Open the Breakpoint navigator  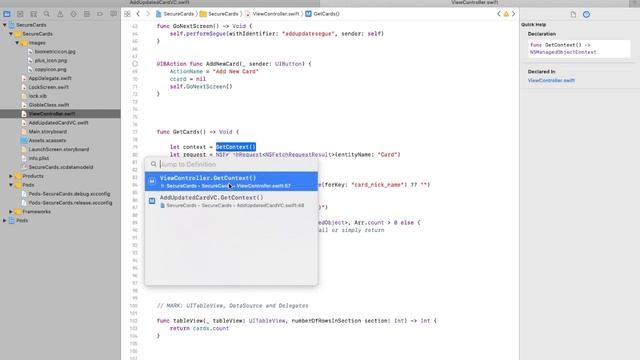click(x=100, y=14)
